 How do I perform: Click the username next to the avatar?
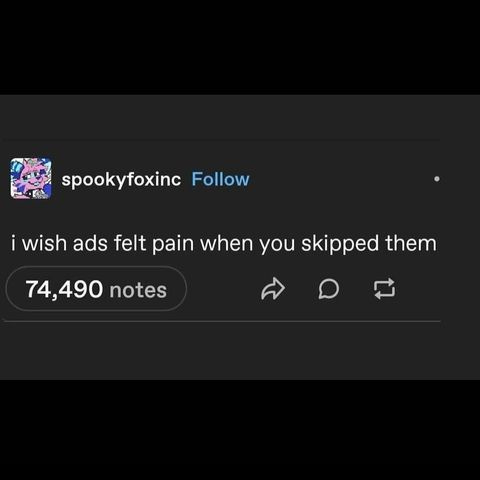[x=121, y=180]
